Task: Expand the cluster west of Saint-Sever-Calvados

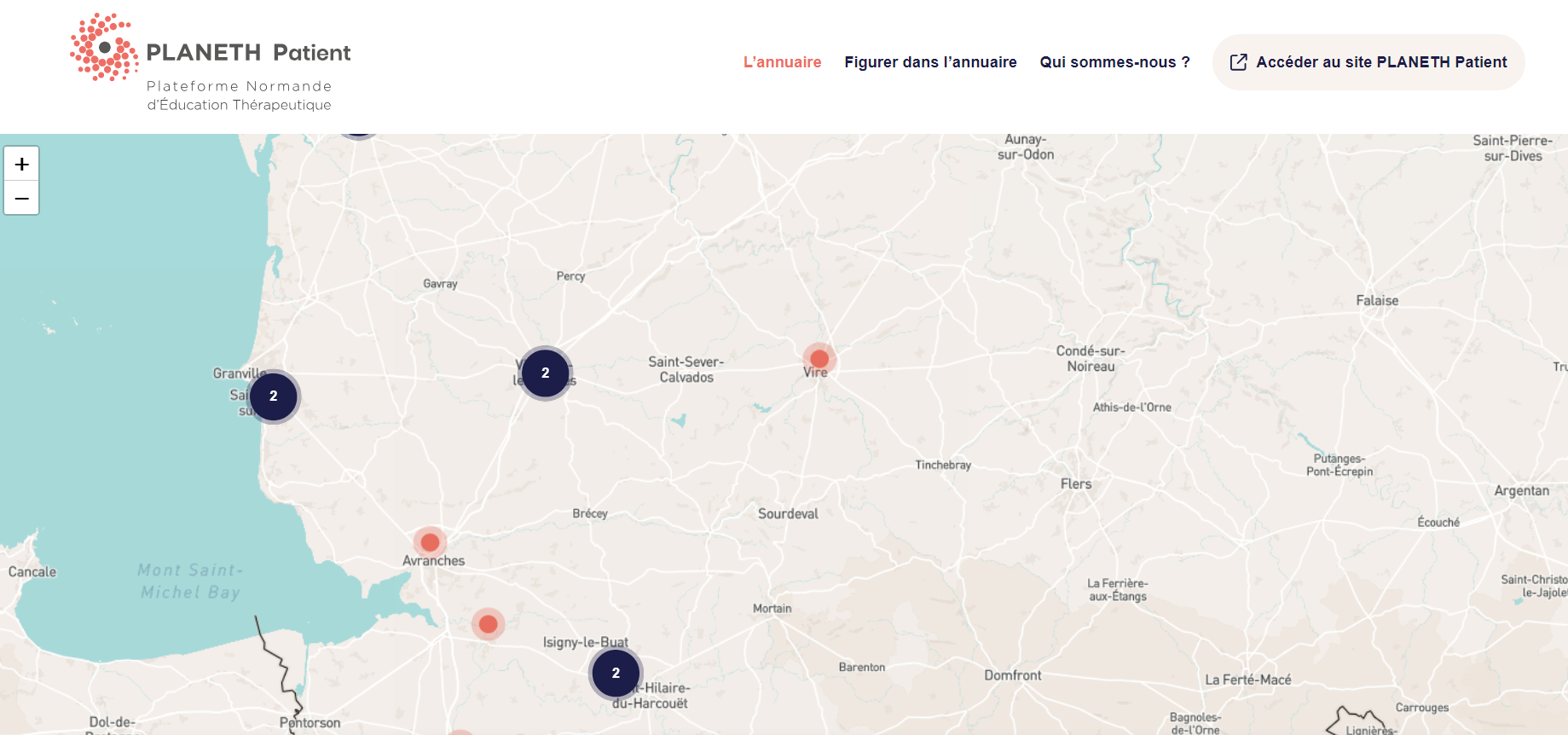Action: pos(545,373)
